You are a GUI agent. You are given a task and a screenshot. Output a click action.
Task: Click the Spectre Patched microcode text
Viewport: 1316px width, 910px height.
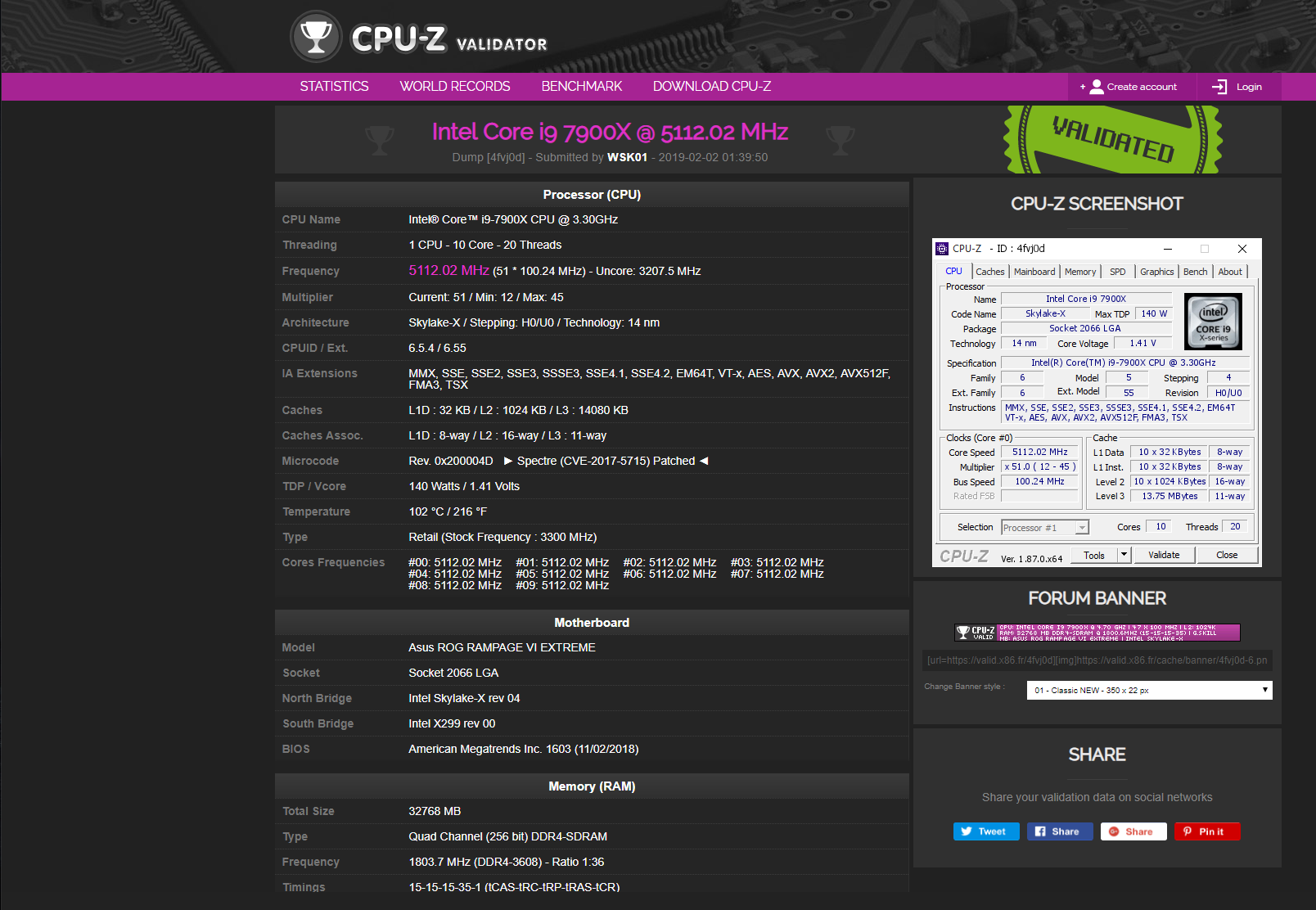click(x=606, y=461)
